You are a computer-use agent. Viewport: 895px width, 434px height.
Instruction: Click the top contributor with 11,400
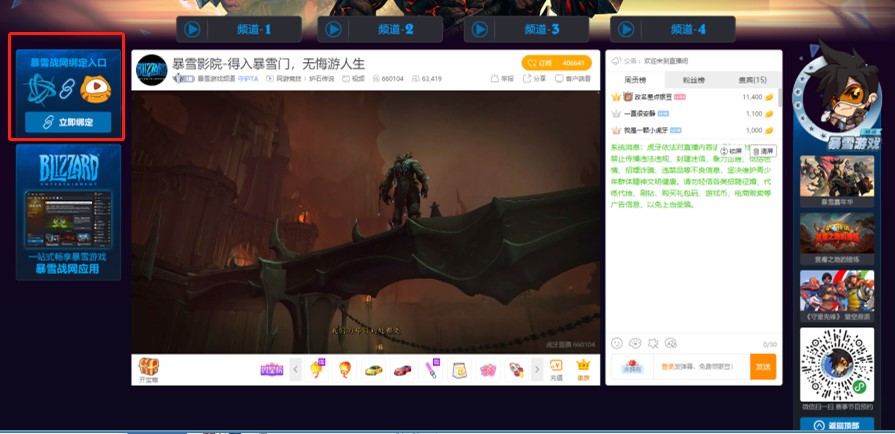(x=692, y=97)
